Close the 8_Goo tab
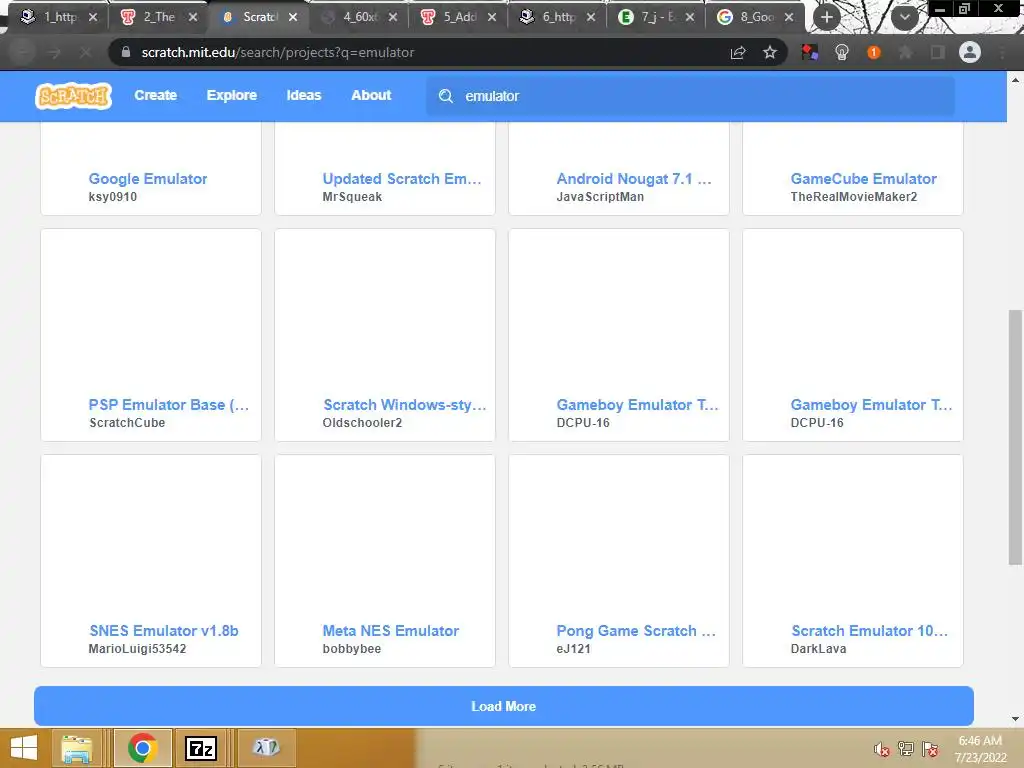 click(x=789, y=17)
